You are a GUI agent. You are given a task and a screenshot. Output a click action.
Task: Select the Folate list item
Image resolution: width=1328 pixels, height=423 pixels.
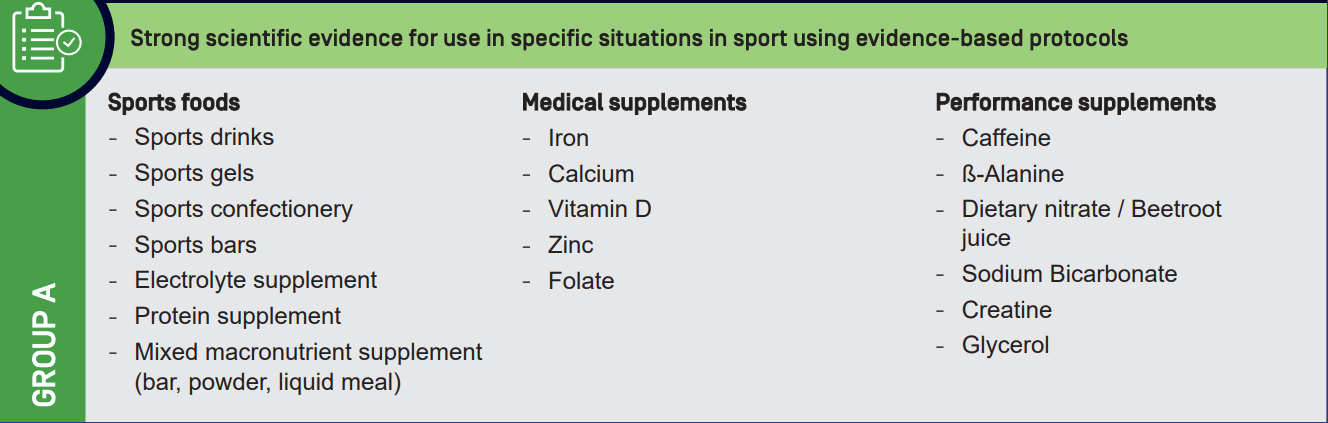[581, 281]
